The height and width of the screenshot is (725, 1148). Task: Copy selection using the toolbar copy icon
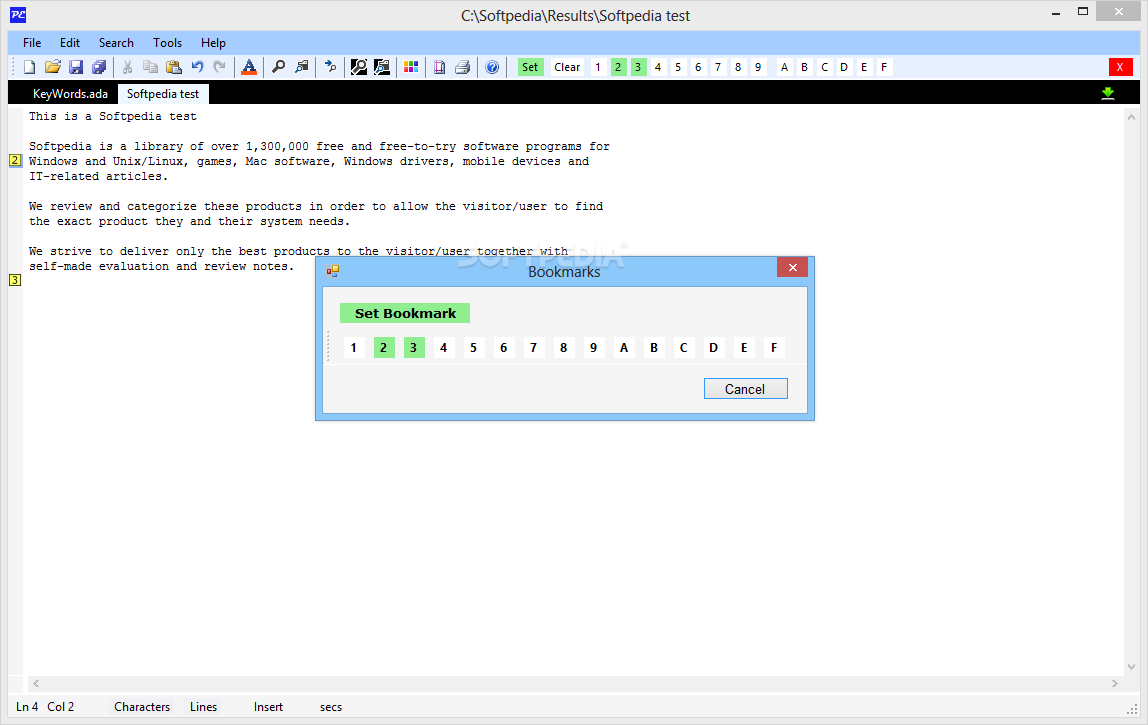150,67
